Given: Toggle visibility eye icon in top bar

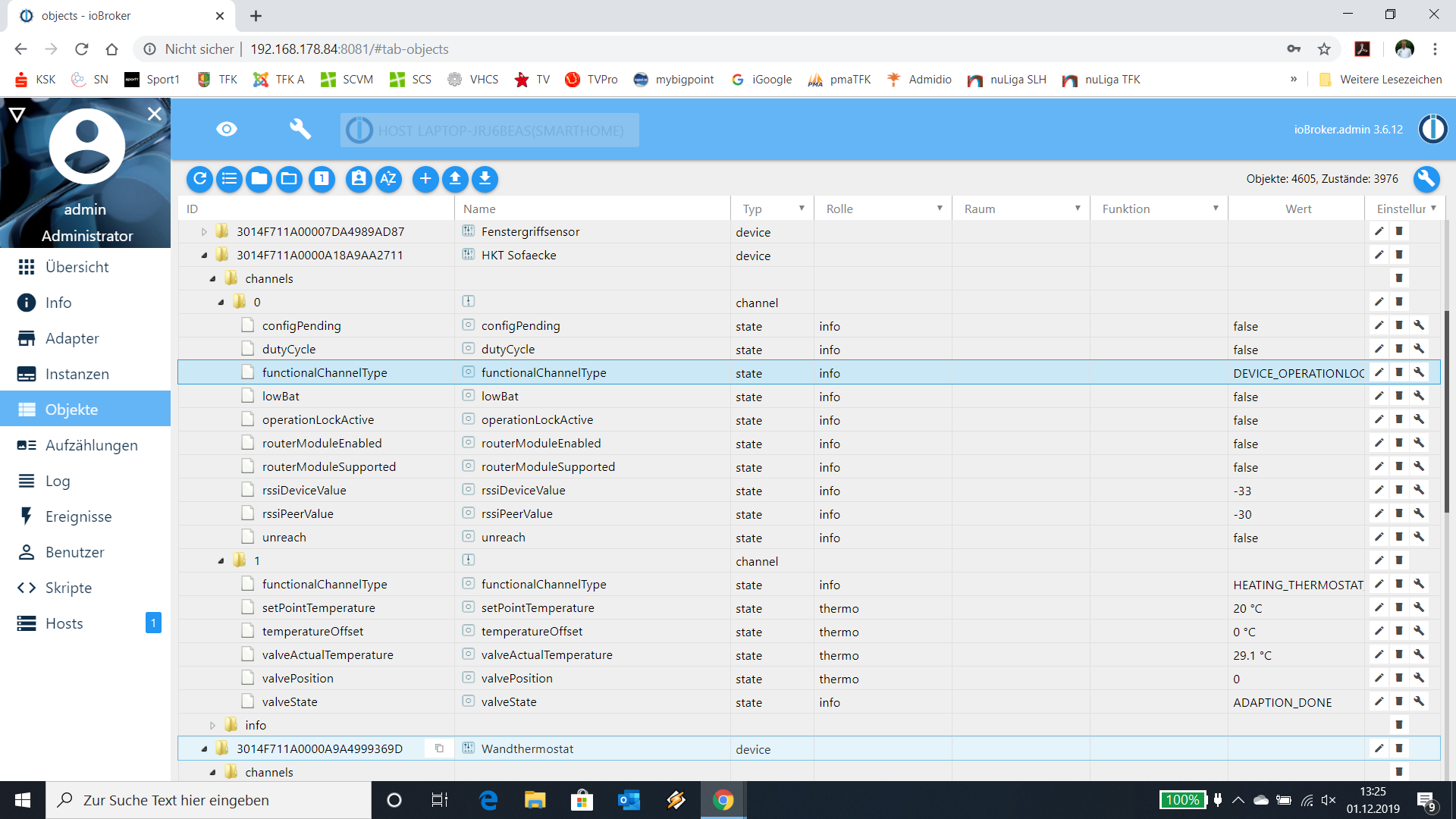Looking at the screenshot, I should [227, 130].
